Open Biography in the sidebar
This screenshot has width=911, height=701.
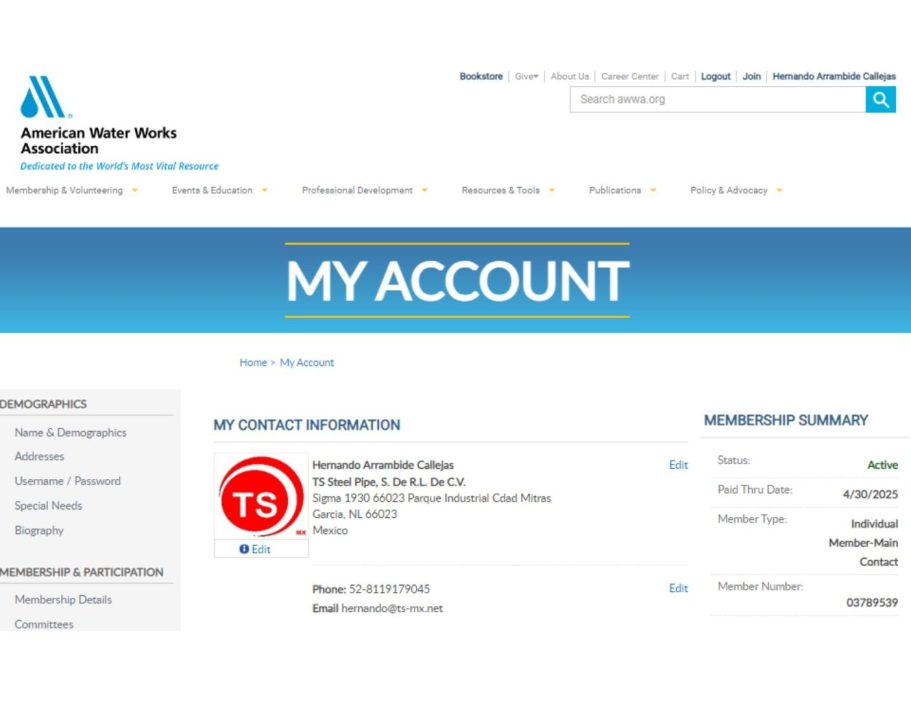coord(39,530)
